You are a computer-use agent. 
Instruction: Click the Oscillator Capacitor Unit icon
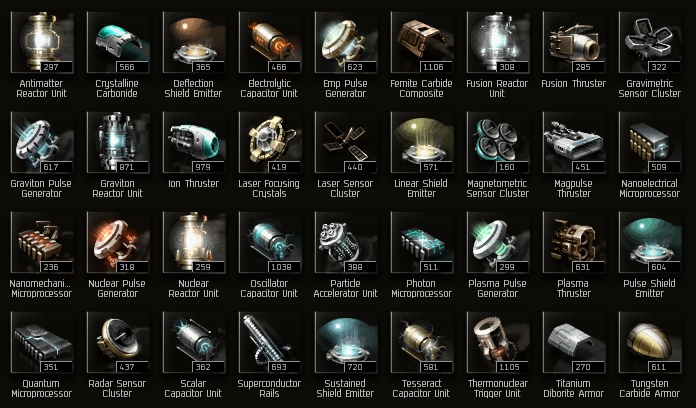tap(270, 242)
